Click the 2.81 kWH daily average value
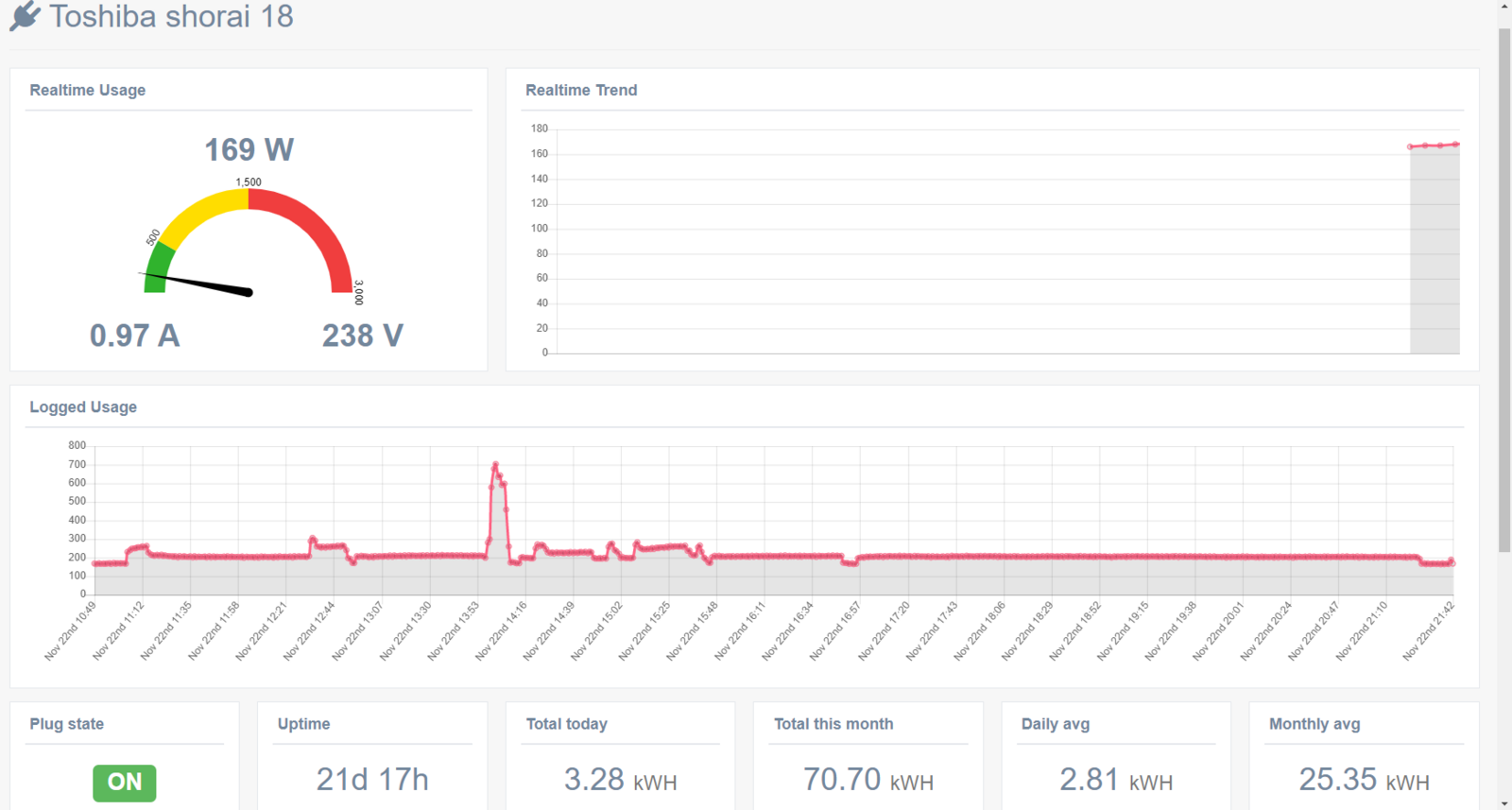 [x=1116, y=780]
